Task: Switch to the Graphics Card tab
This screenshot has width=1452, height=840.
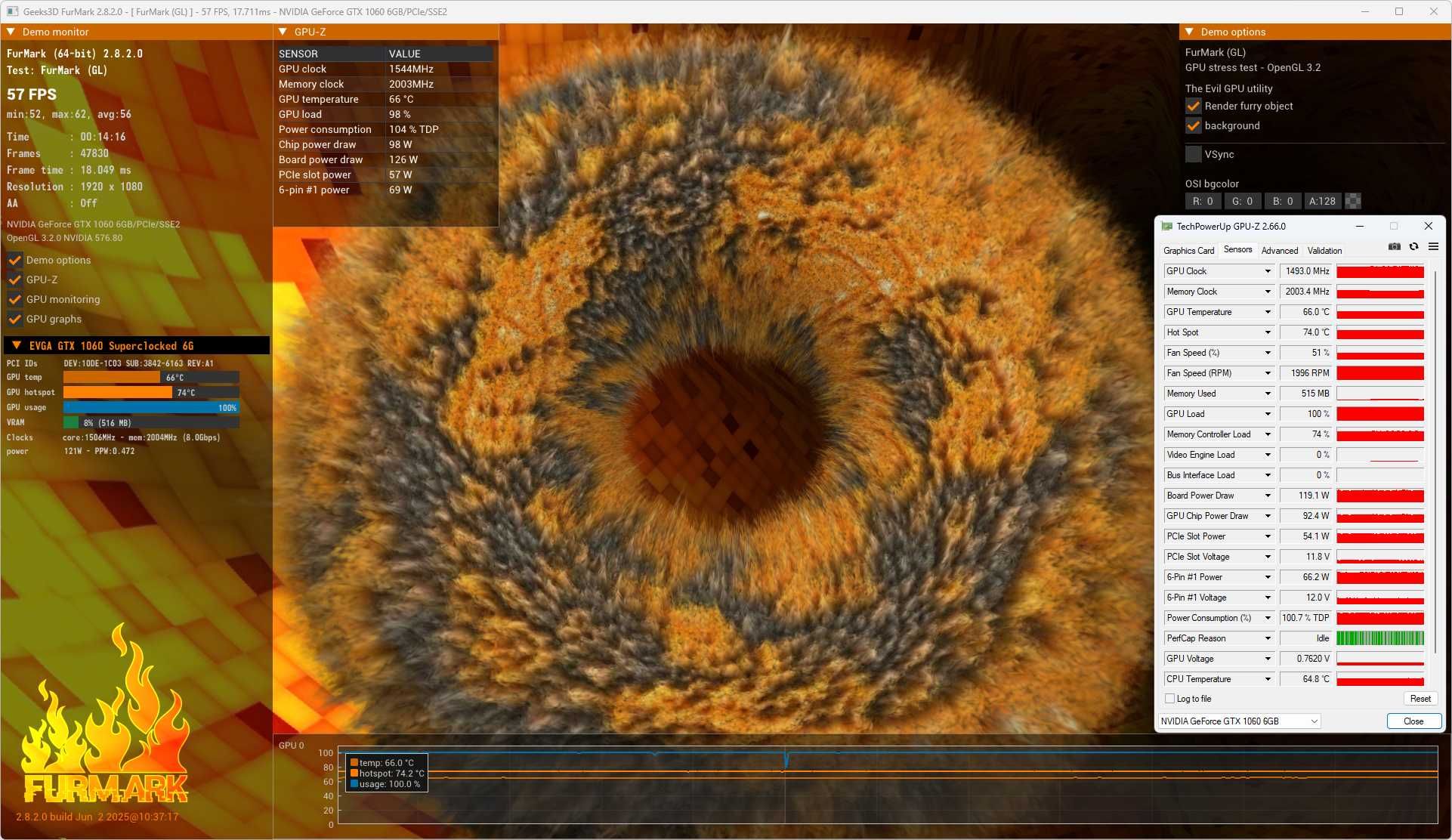Action: pos(1188,251)
